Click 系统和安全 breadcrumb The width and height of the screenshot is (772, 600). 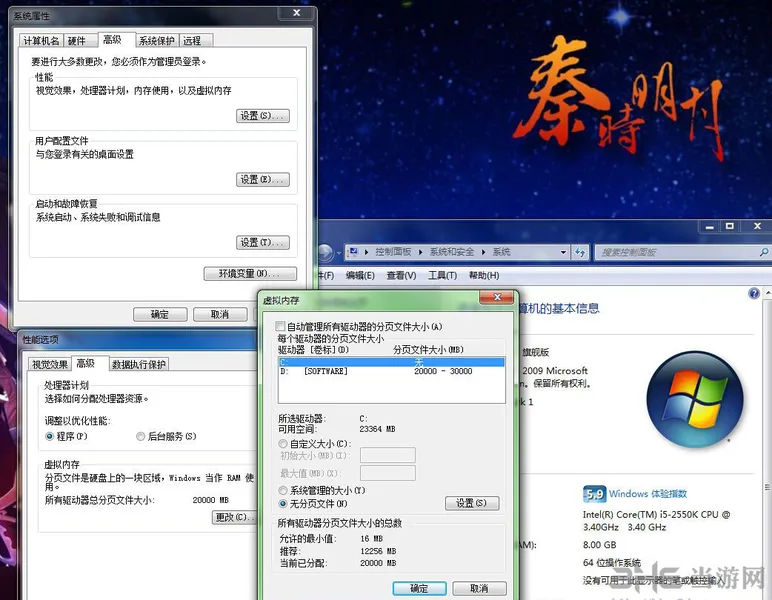tap(451, 252)
